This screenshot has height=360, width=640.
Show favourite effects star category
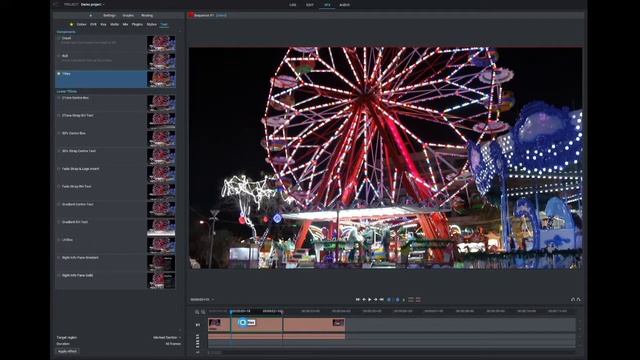tap(71, 24)
